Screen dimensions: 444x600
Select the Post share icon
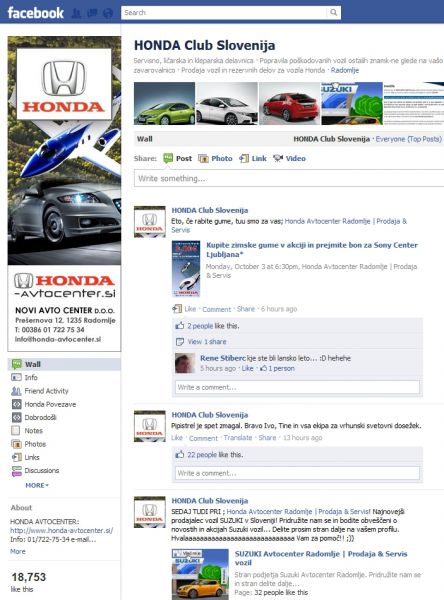coord(168,158)
